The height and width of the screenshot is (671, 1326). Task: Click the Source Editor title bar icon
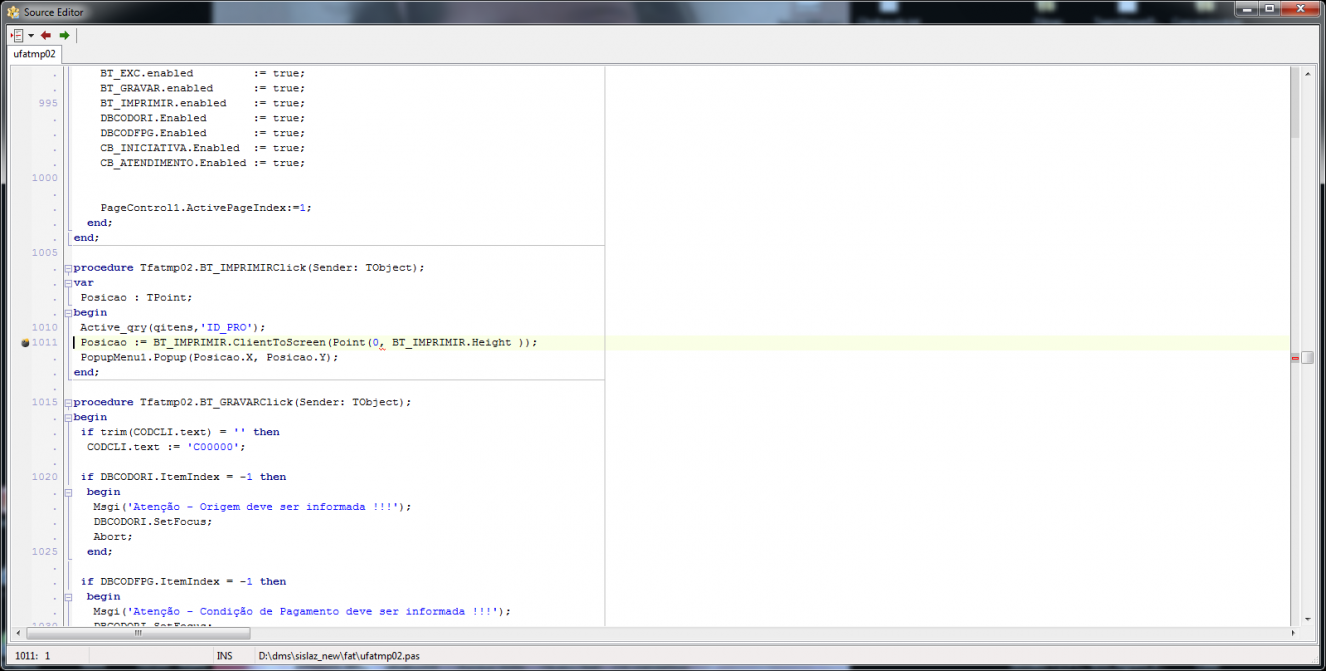coord(13,11)
